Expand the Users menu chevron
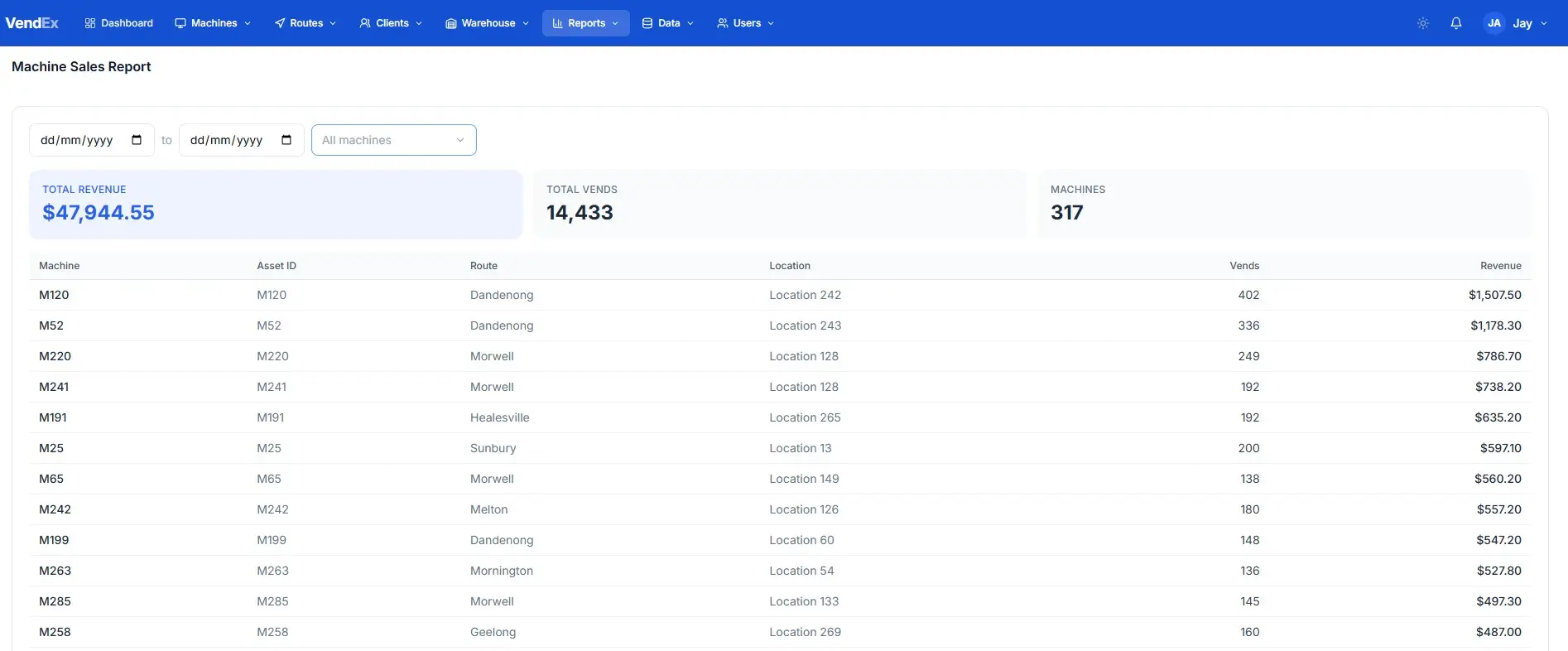 [771, 23]
